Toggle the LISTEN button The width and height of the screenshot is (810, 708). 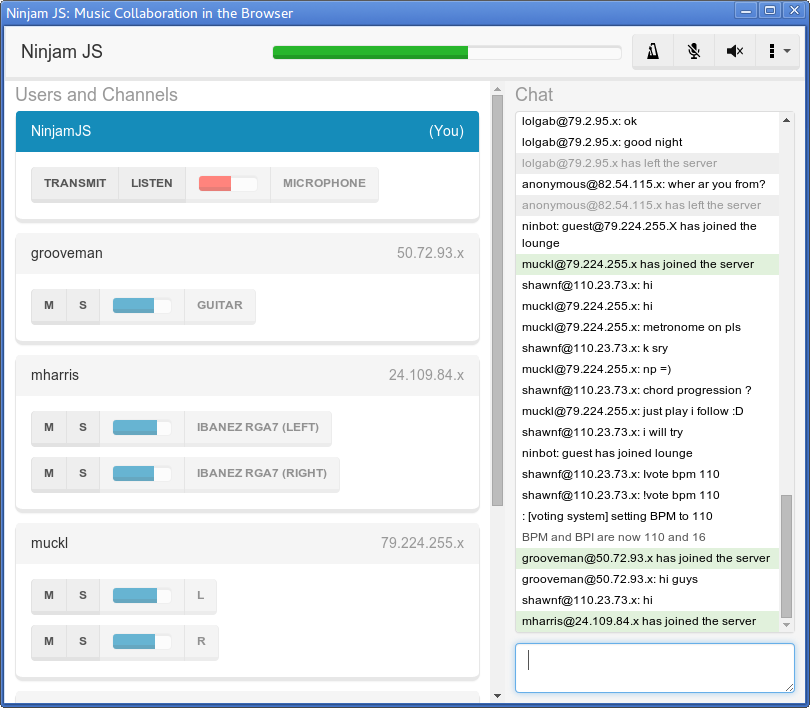[x=152, y=183]
